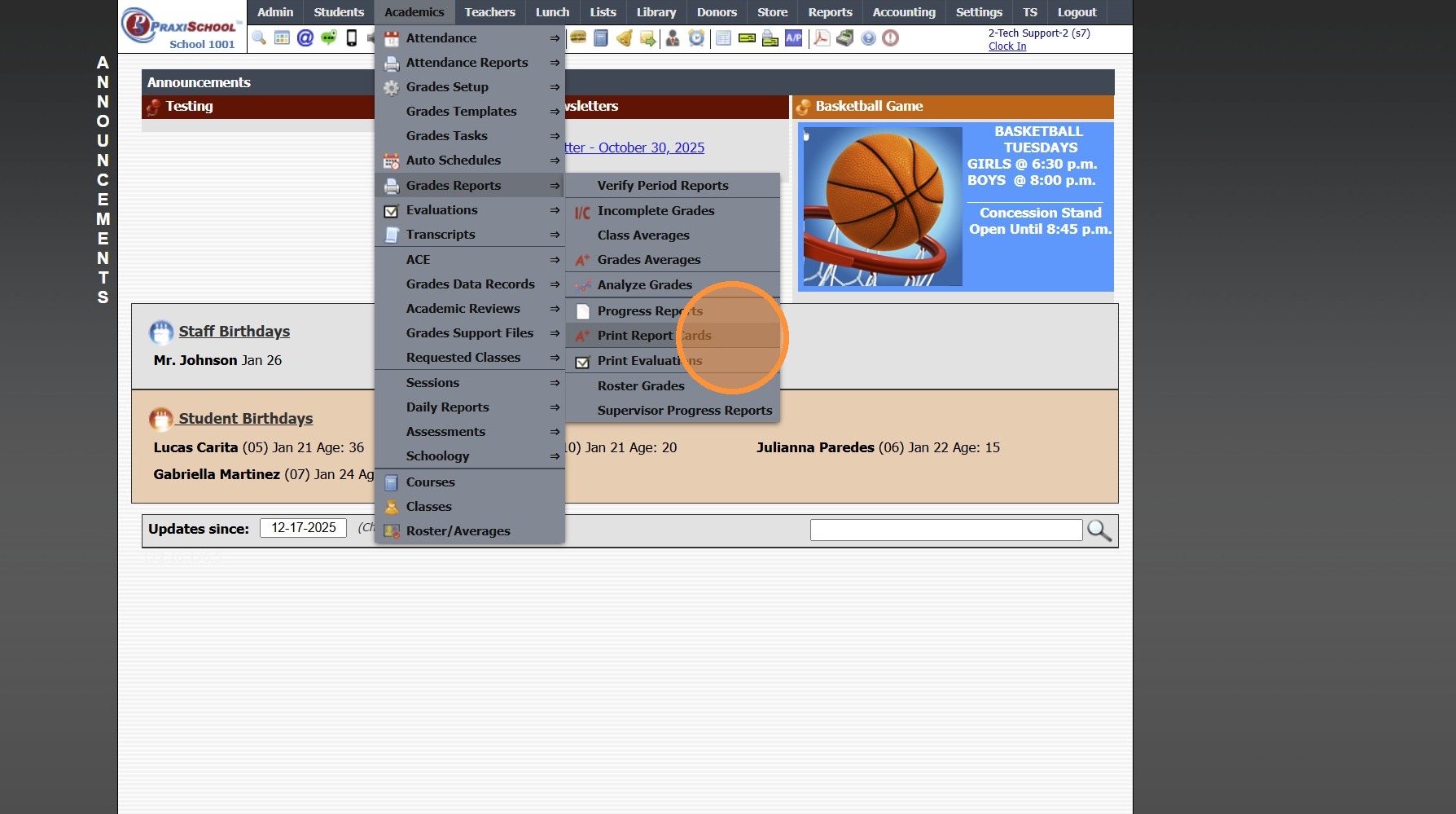Click the mobile phone toolbar icon
Image resolution: width=1456 pixels, height=814 pixels.
click(x=352, y=38)
